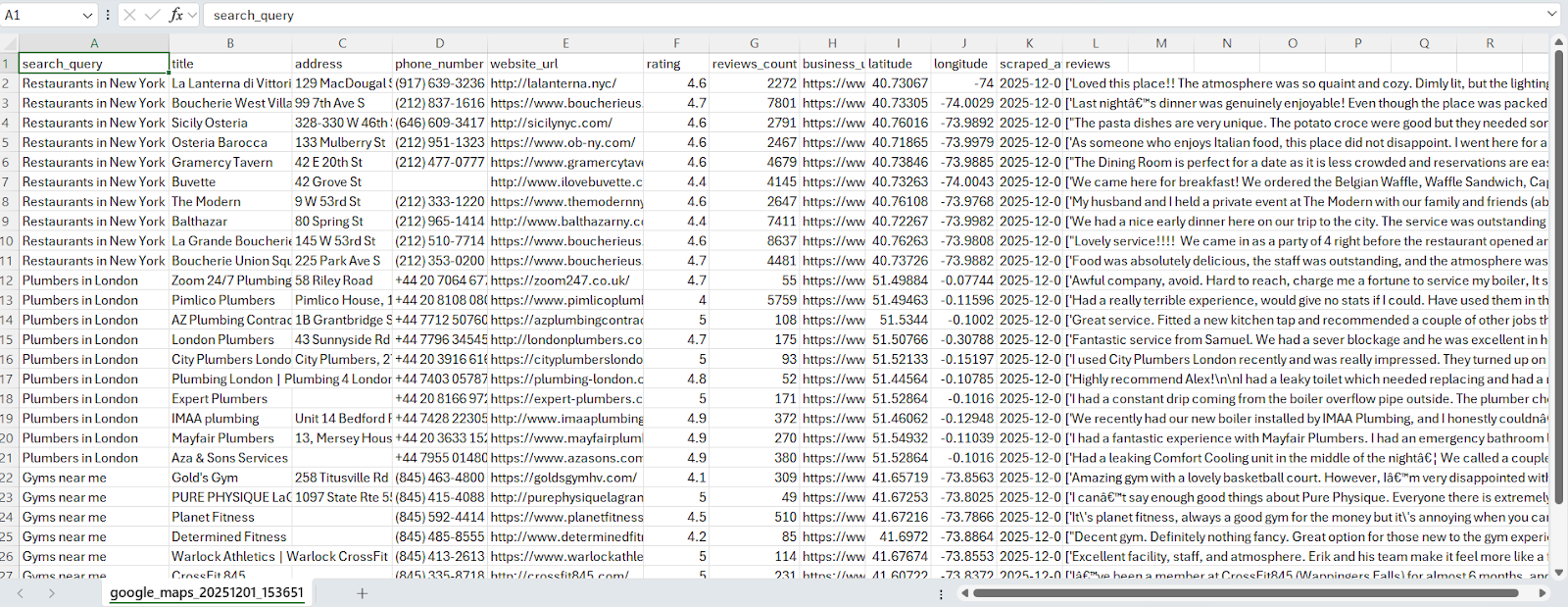The height and width of the screenshot is (607, 1568).
Task: Open the Name Box dropdown arrow
Action: pyautogui.click(x=87, y=15)
